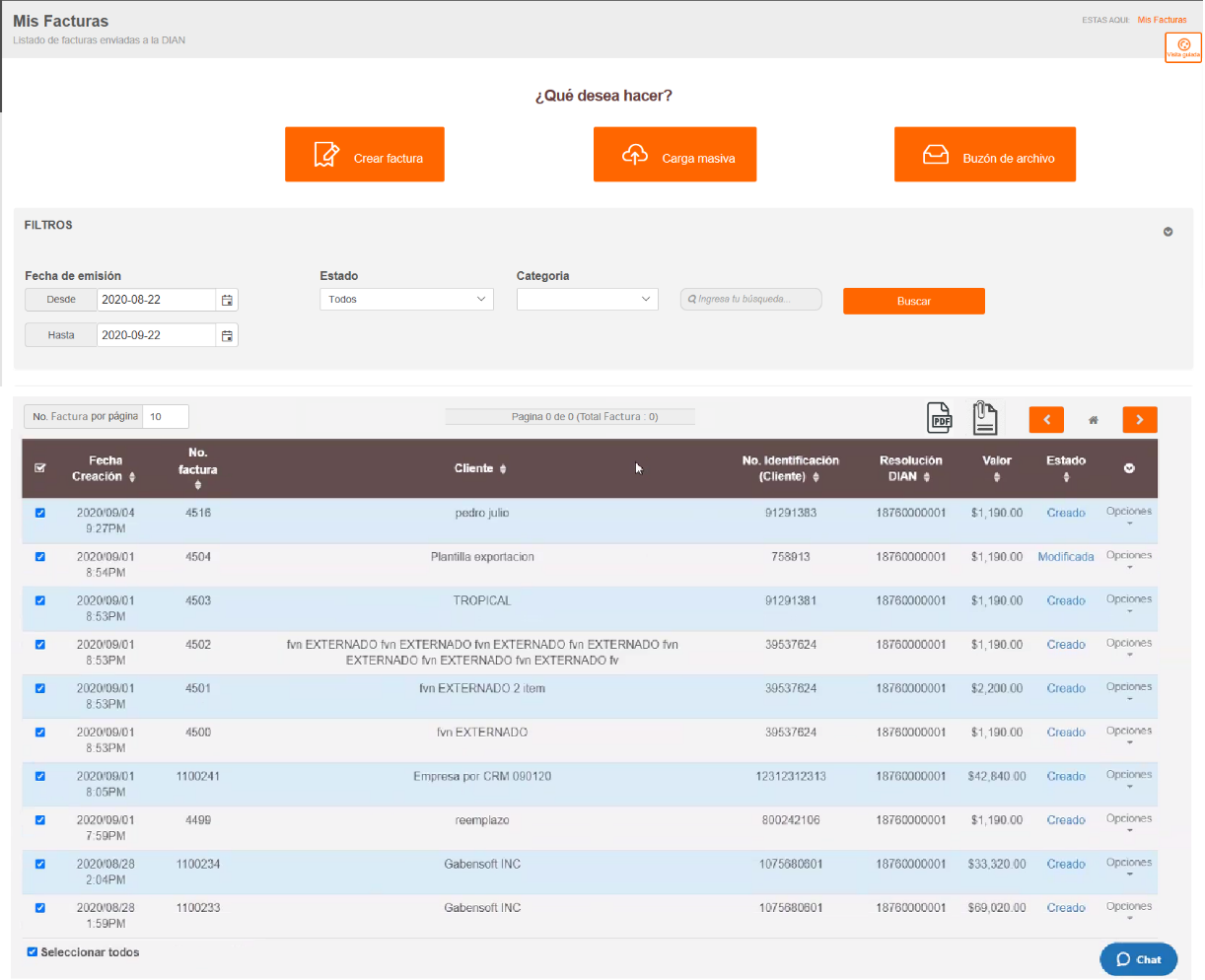Viewport: 1205px width, 980px height.
Task: Click the Crear factura button
Action: pos(365,155)
